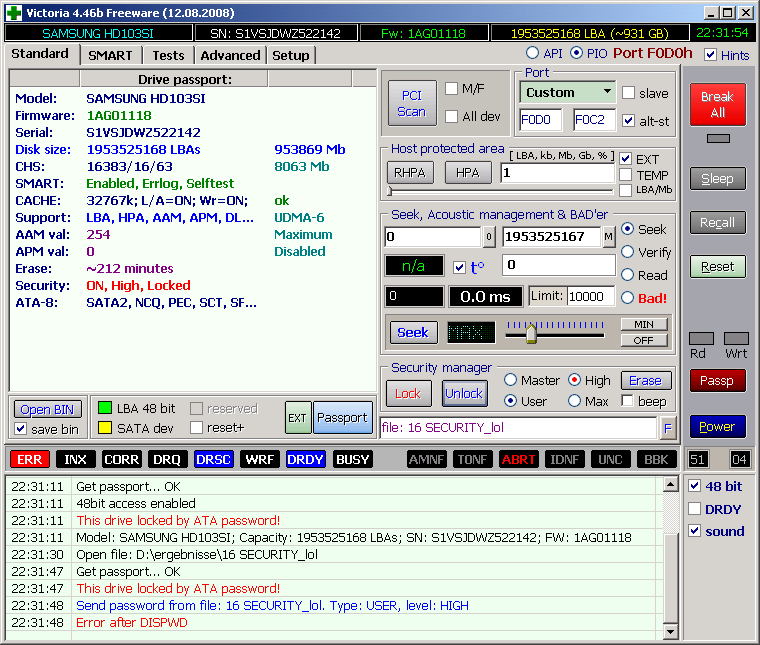Select the Standard tab
This screenshot has width=760, height=645.
40,53
